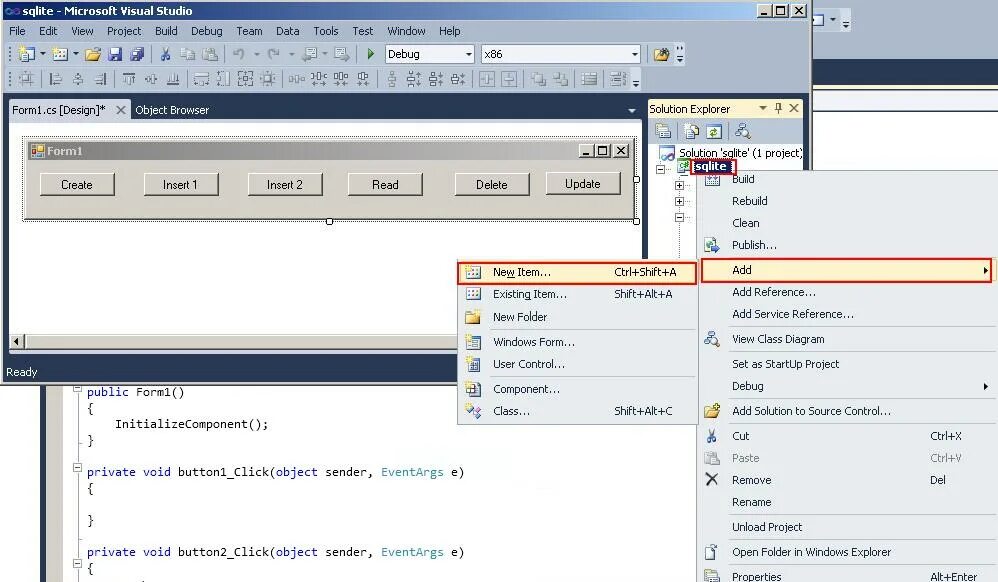This screenshot has height=582, width=998.
Task: Click the Bring to Front layout icon
Action: click(538, 79)
